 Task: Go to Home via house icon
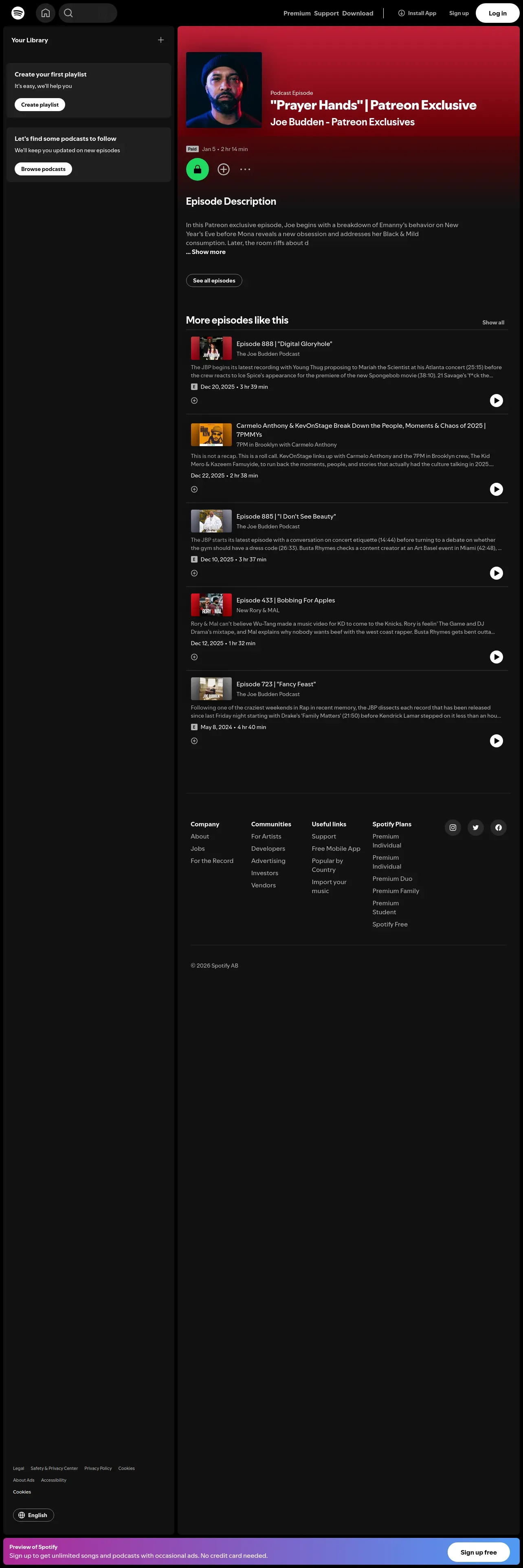46,13
